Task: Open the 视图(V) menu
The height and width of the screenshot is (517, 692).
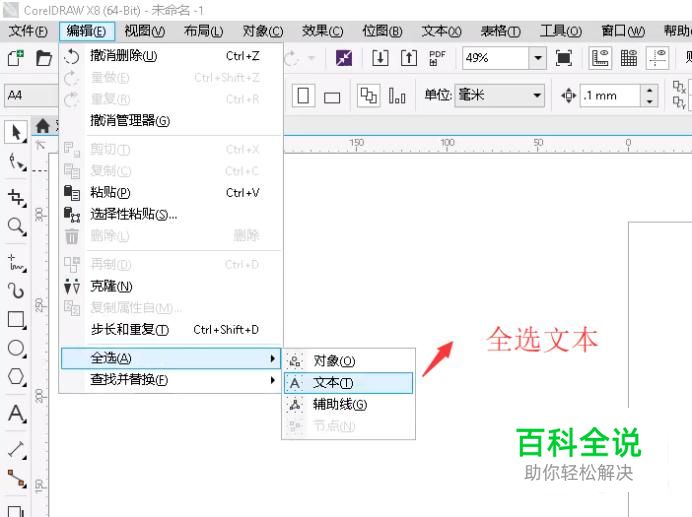Action: pyautogui.click(x=145, y=31)
